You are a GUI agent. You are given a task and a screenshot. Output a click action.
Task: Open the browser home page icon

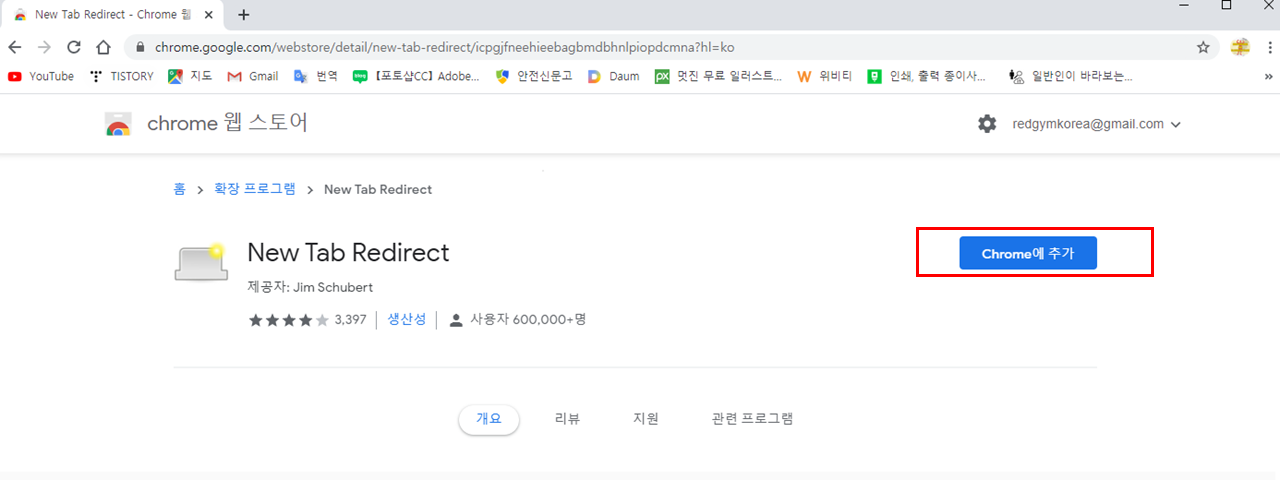(103, 47)
